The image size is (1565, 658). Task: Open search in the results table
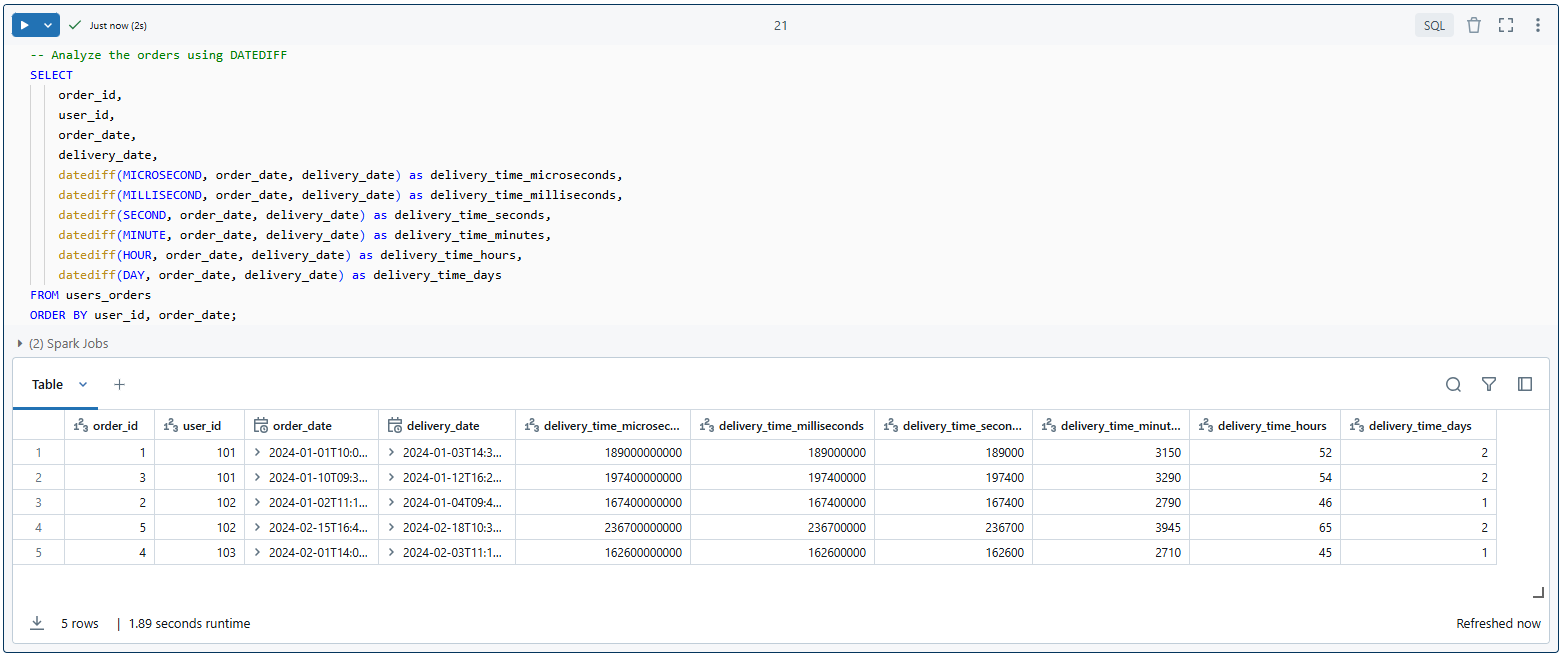point(1453,384)
